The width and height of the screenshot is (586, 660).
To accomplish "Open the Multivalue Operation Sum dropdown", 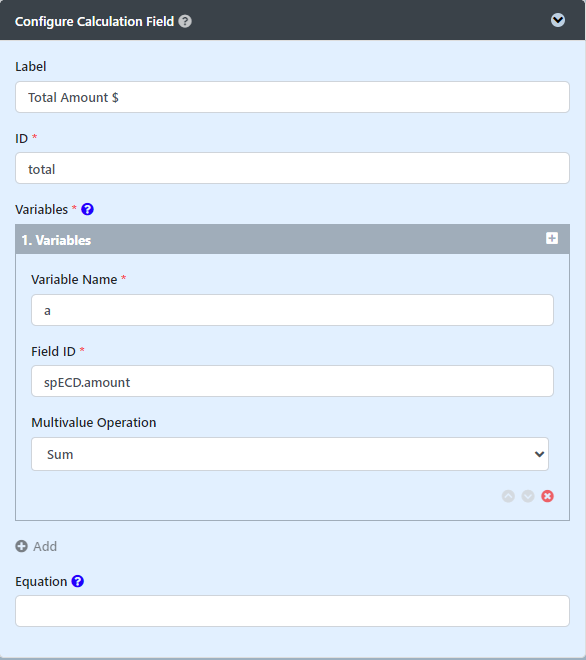I will [x=290, y=454].
